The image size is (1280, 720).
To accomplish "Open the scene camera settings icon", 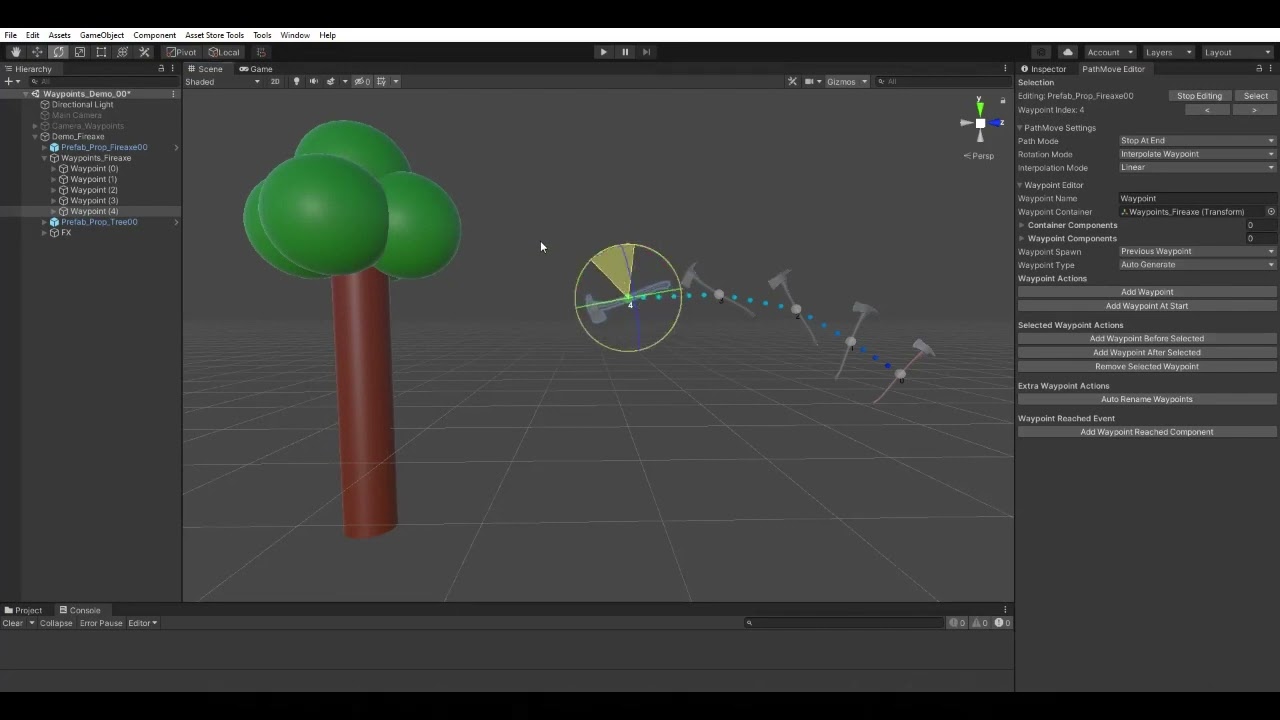I will click(810, 82).
